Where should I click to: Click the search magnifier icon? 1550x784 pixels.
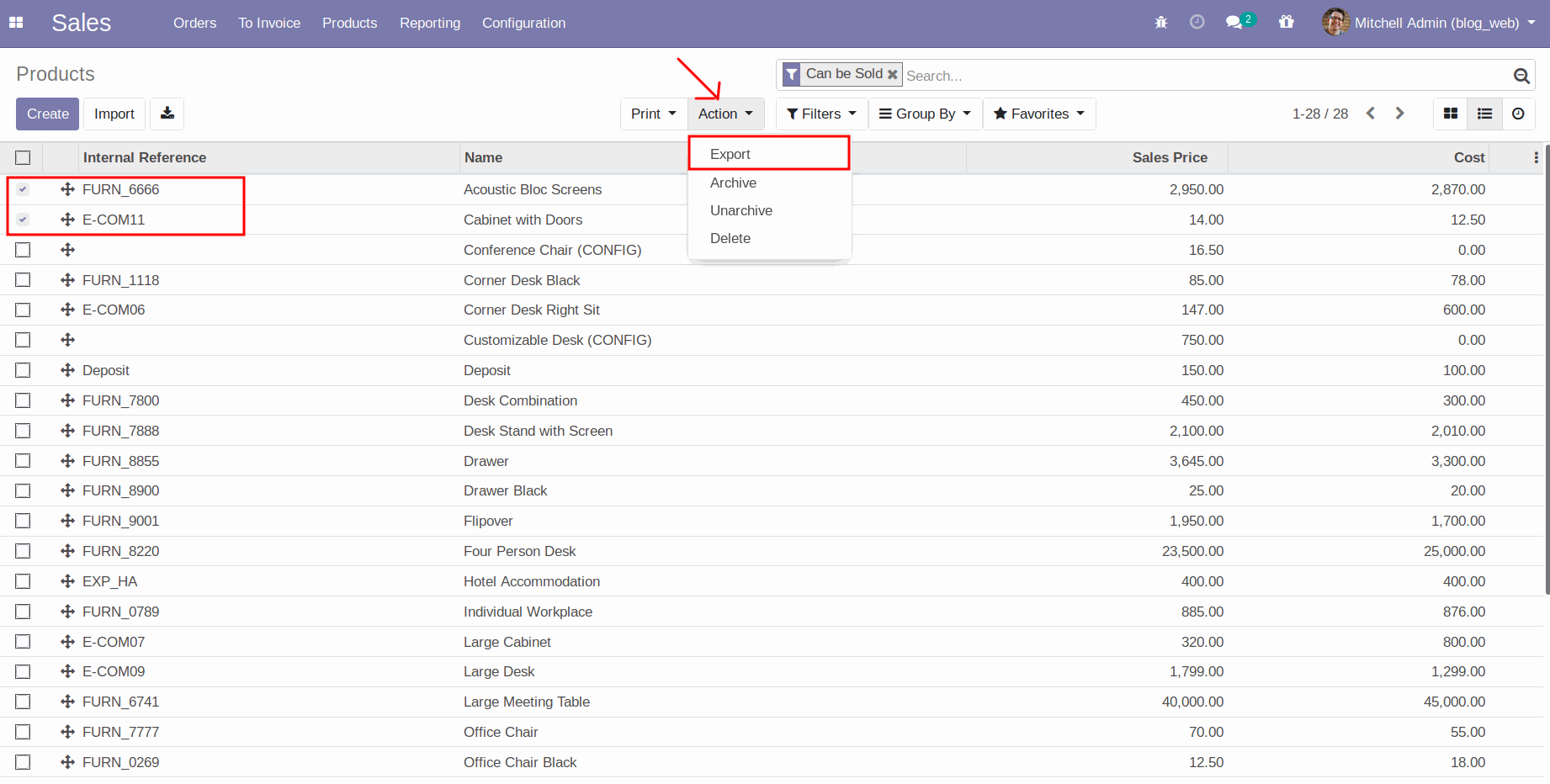coord(1521,76)
